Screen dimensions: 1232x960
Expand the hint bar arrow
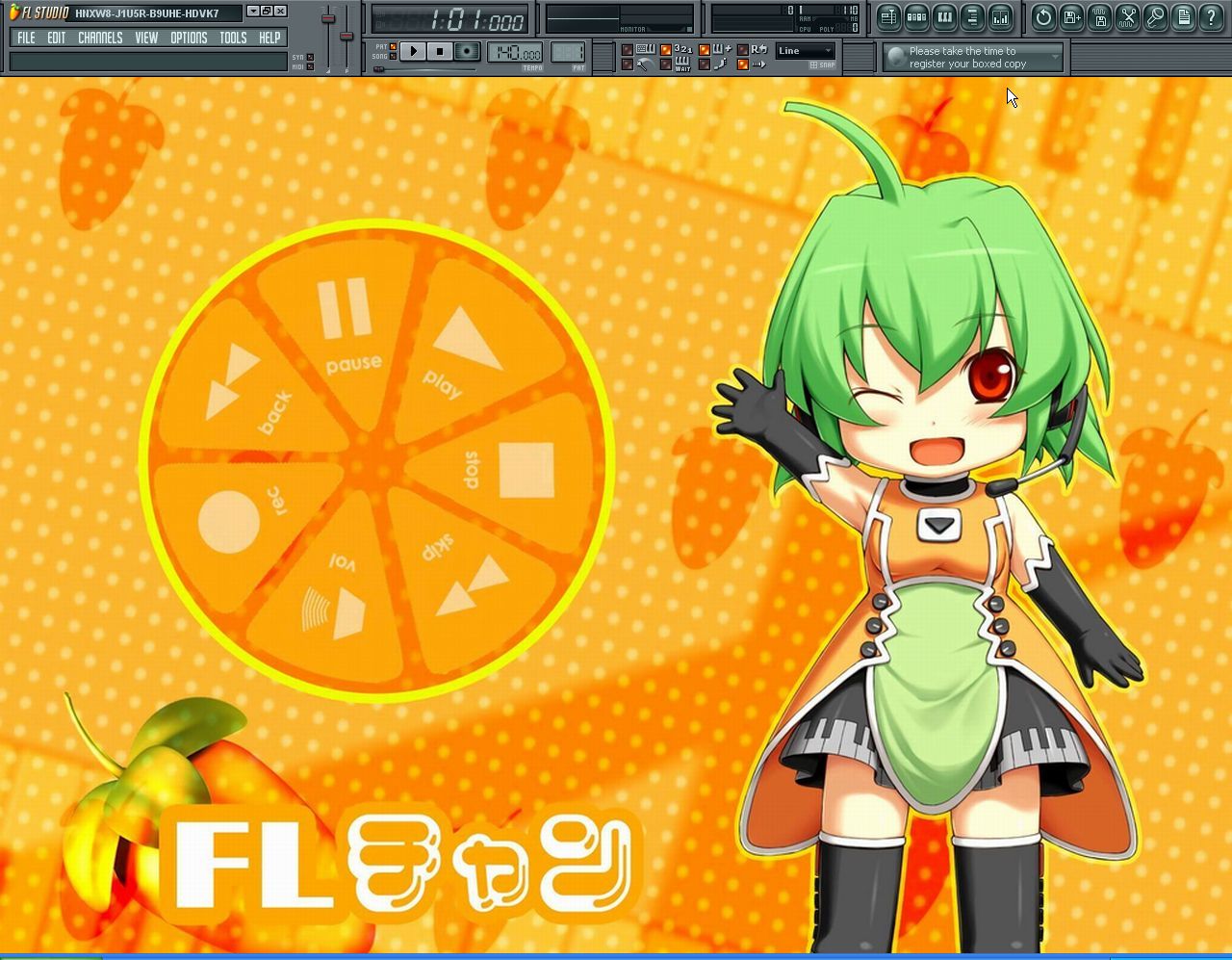1055,58
